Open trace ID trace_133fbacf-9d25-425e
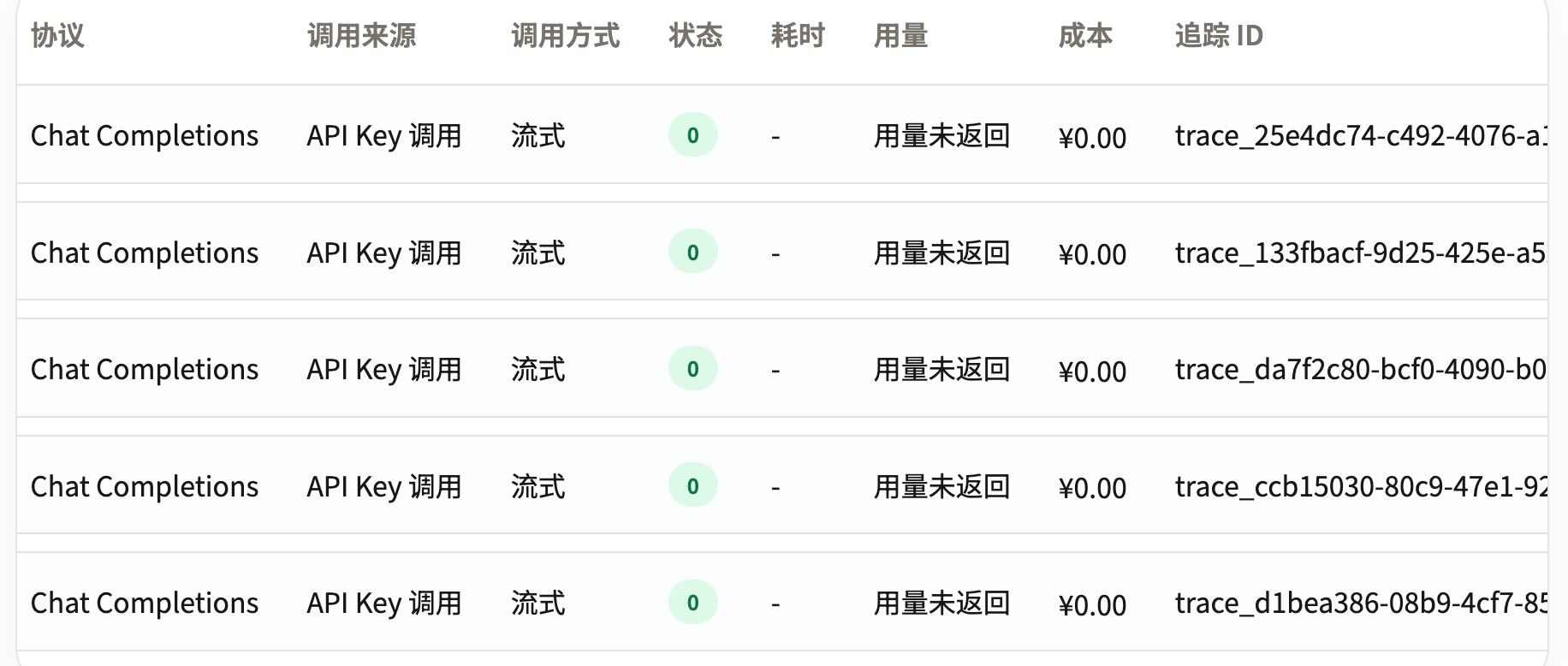Screen dimensions: 1568x666 tap(1361, 253)
